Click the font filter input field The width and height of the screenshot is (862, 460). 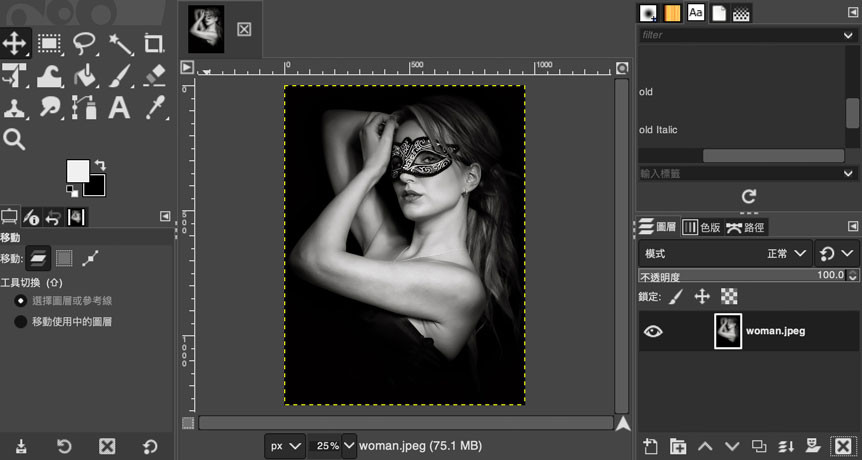click(740, 35)
